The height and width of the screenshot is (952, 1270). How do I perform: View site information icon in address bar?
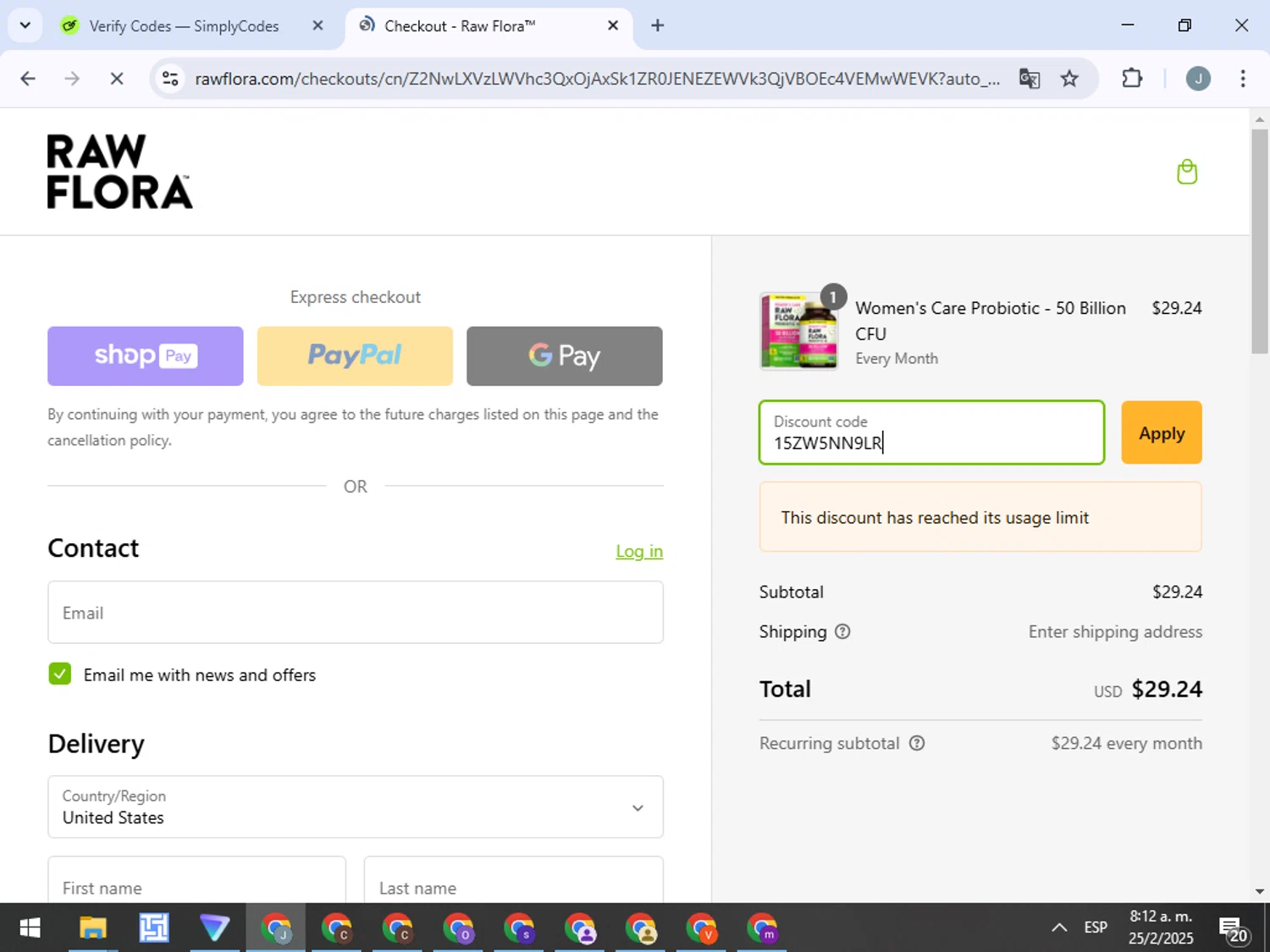[170, 79]
